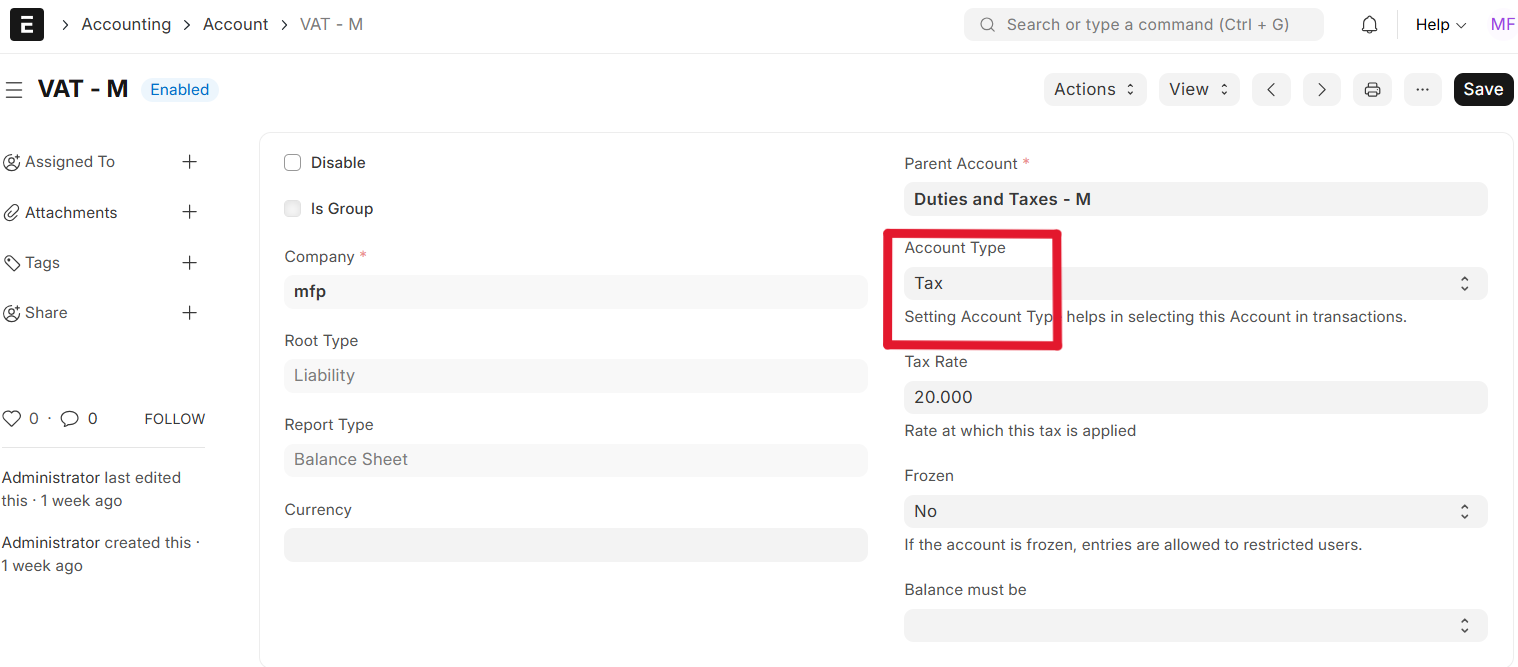
Task: Go to previous record arrow
Action: [x=1271, y=89]
